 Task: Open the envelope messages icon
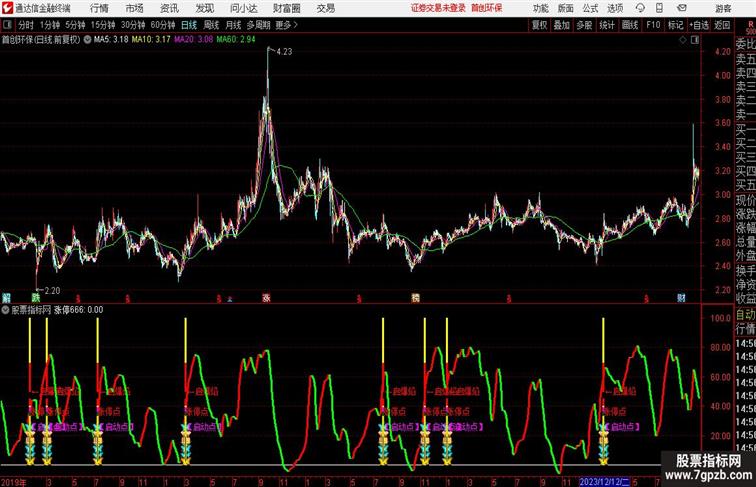tap(682, 8)
